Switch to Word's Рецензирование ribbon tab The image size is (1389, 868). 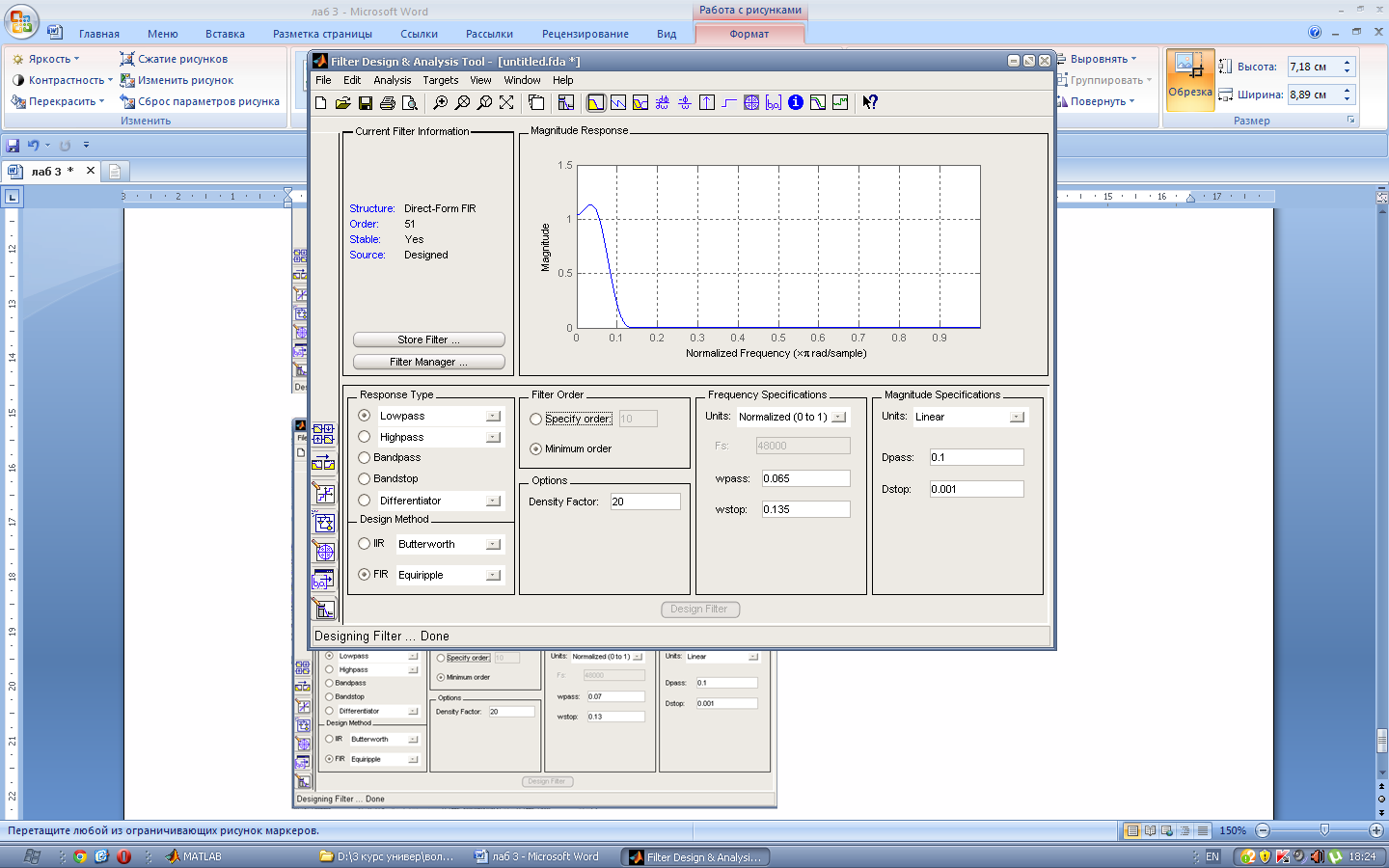[x=586, y=34]
